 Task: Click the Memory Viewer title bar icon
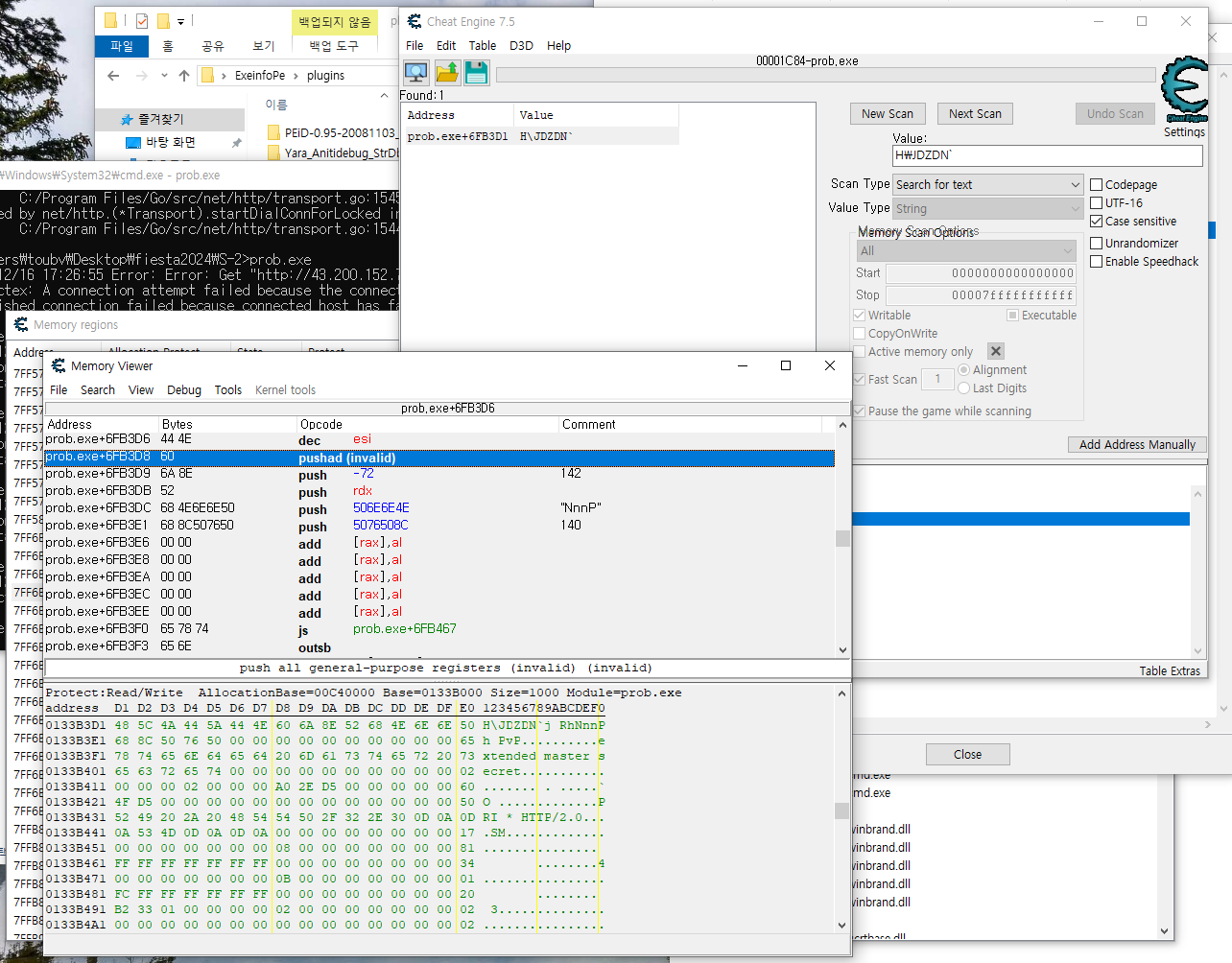(59, 365)
